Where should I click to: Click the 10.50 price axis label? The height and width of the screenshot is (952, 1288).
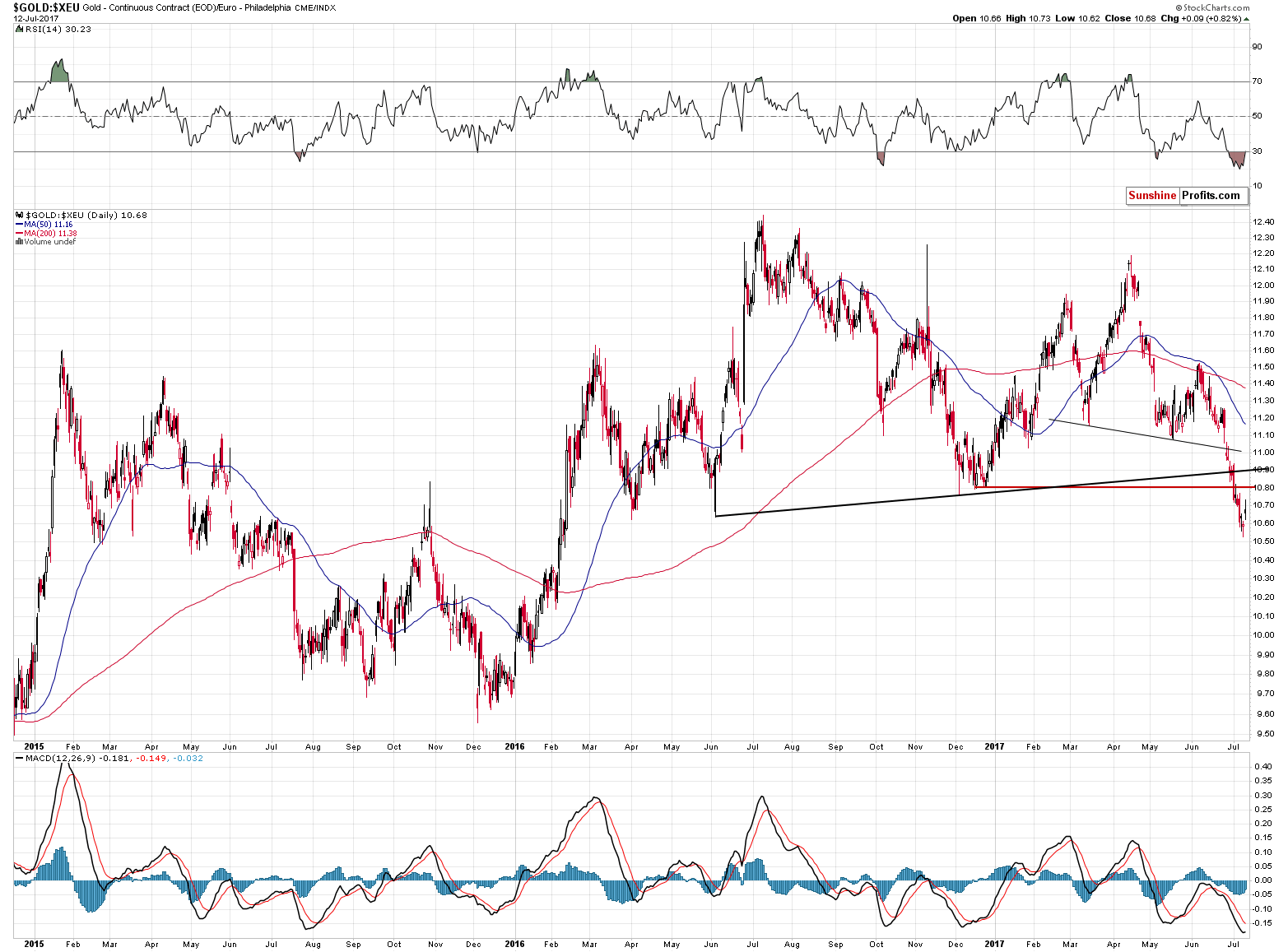[x=1263, y=541]
